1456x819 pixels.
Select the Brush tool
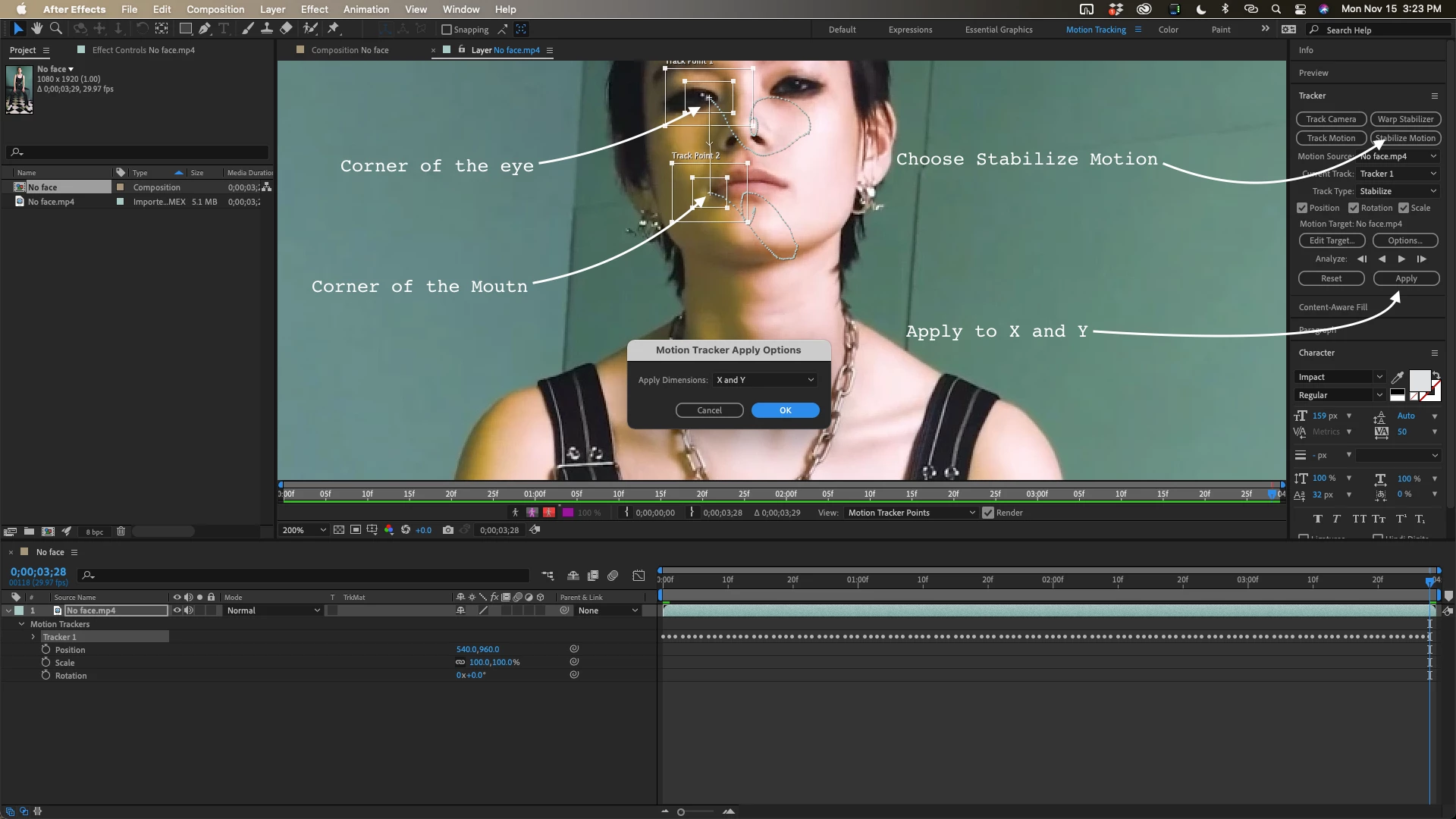pyautogui.click(x=248, y=29)
